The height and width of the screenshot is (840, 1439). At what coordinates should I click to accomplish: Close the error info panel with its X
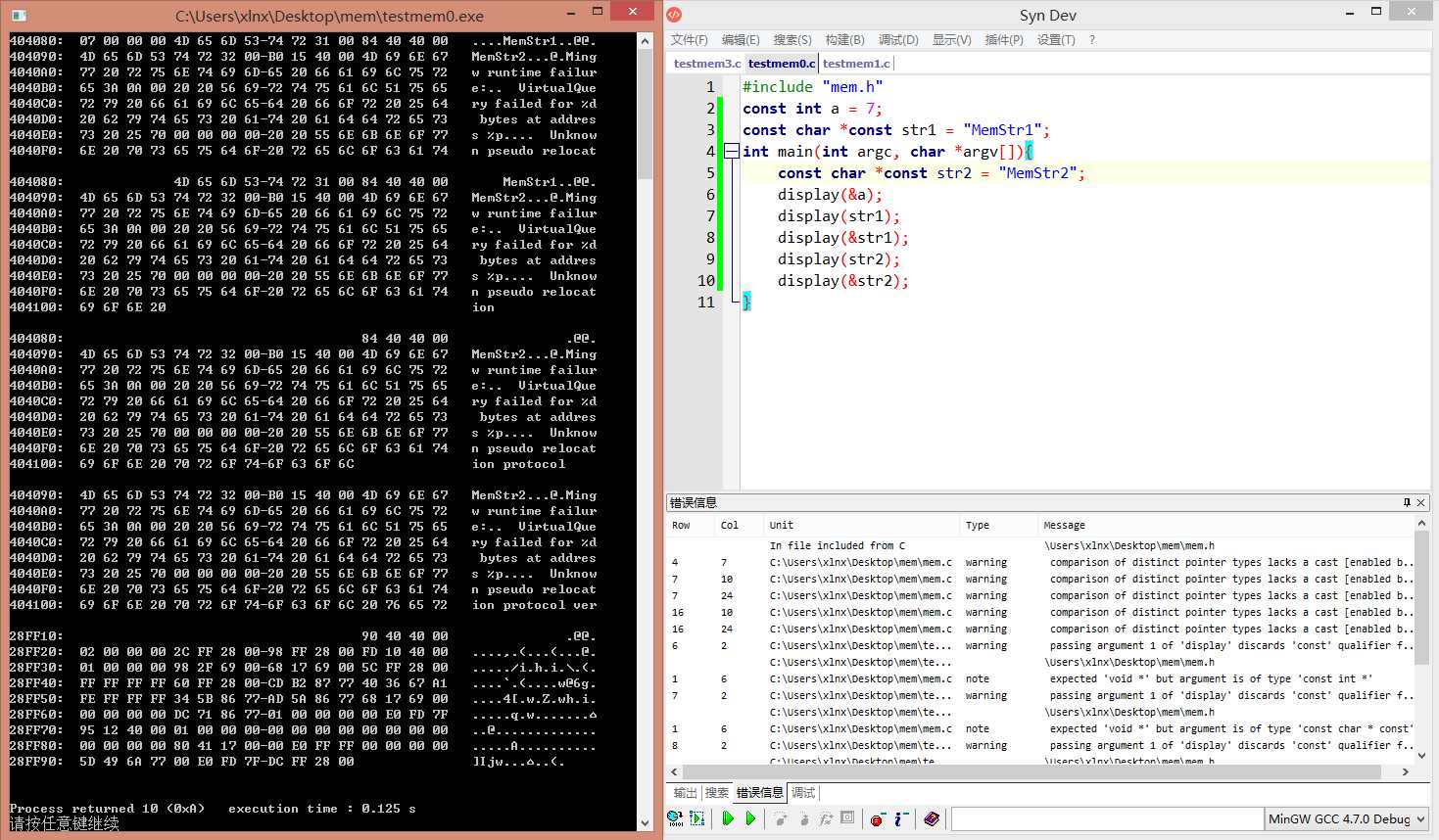click(x=1421, y=502)
